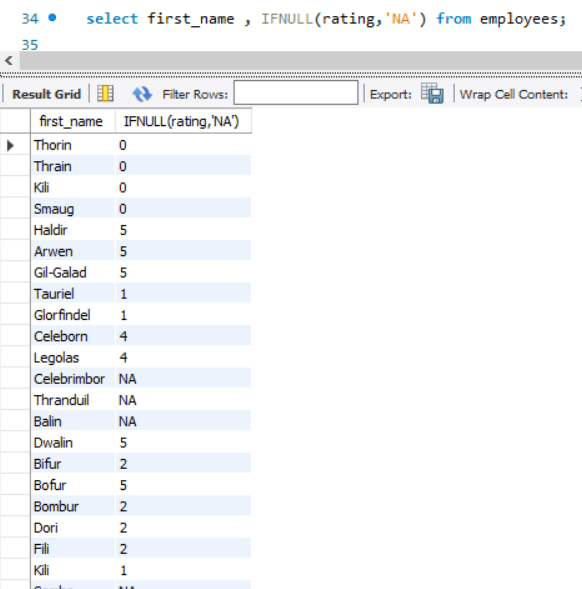Export recordset to external file

[x=432, y=93]
